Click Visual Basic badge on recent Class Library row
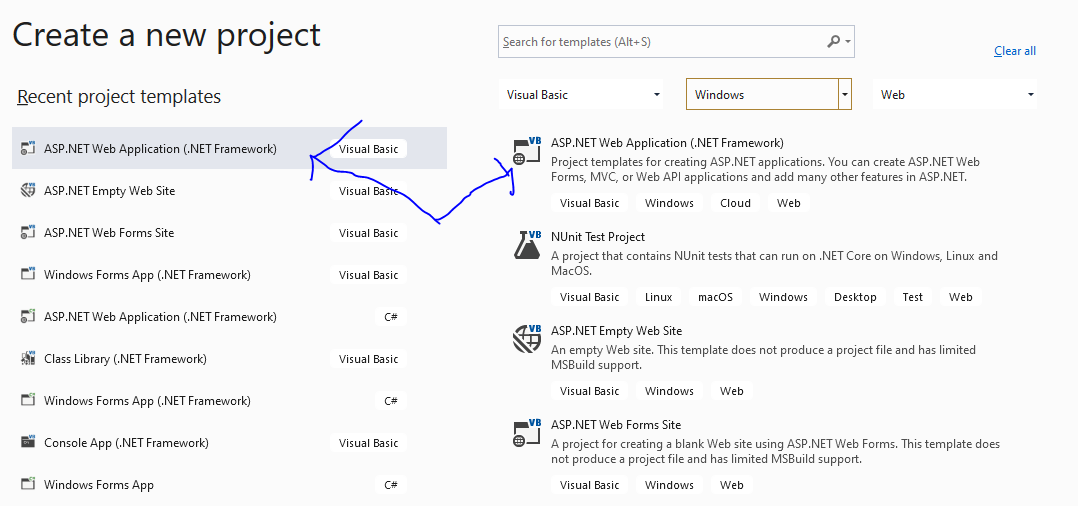 pos(368,358)
